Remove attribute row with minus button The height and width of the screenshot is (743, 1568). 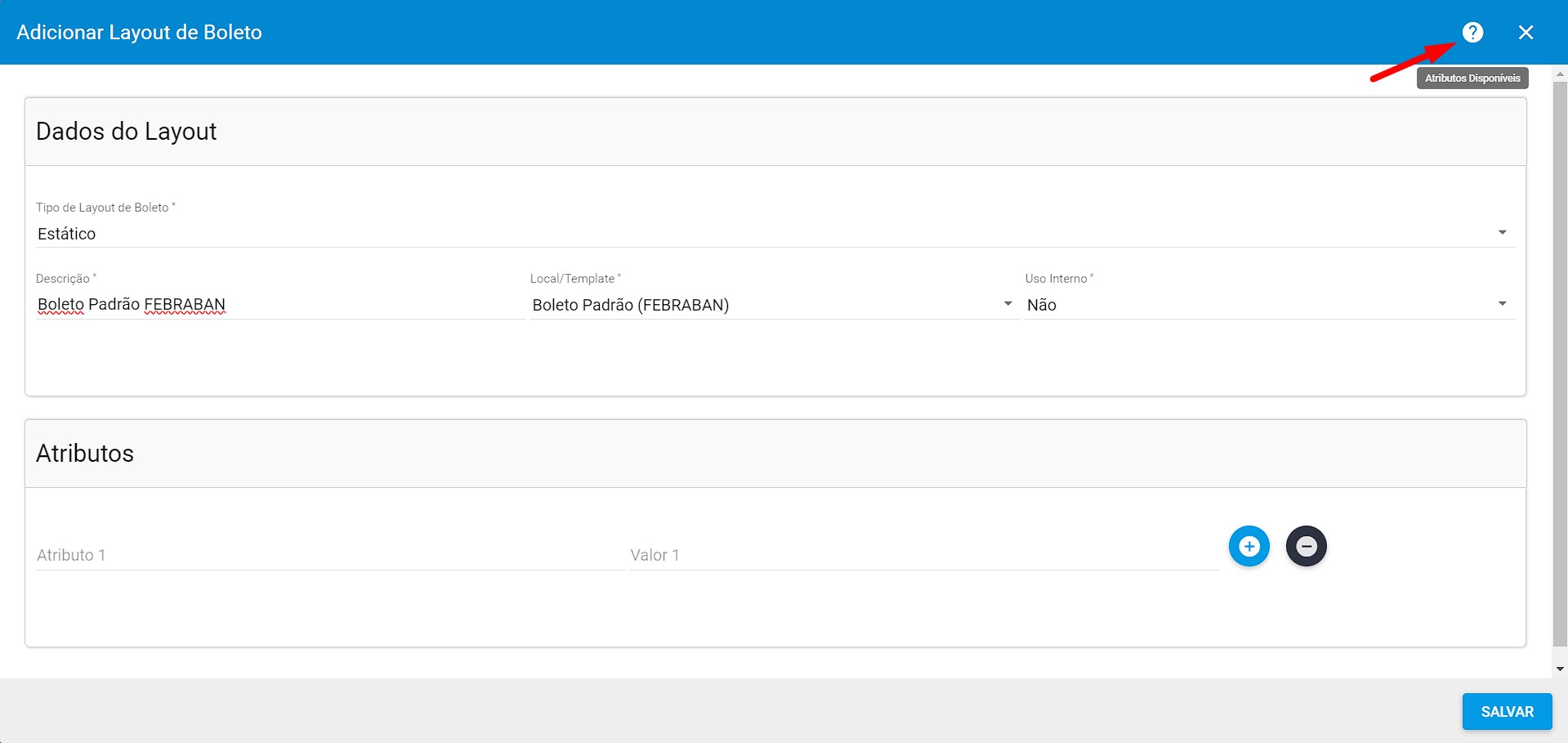coord(1307,546)
